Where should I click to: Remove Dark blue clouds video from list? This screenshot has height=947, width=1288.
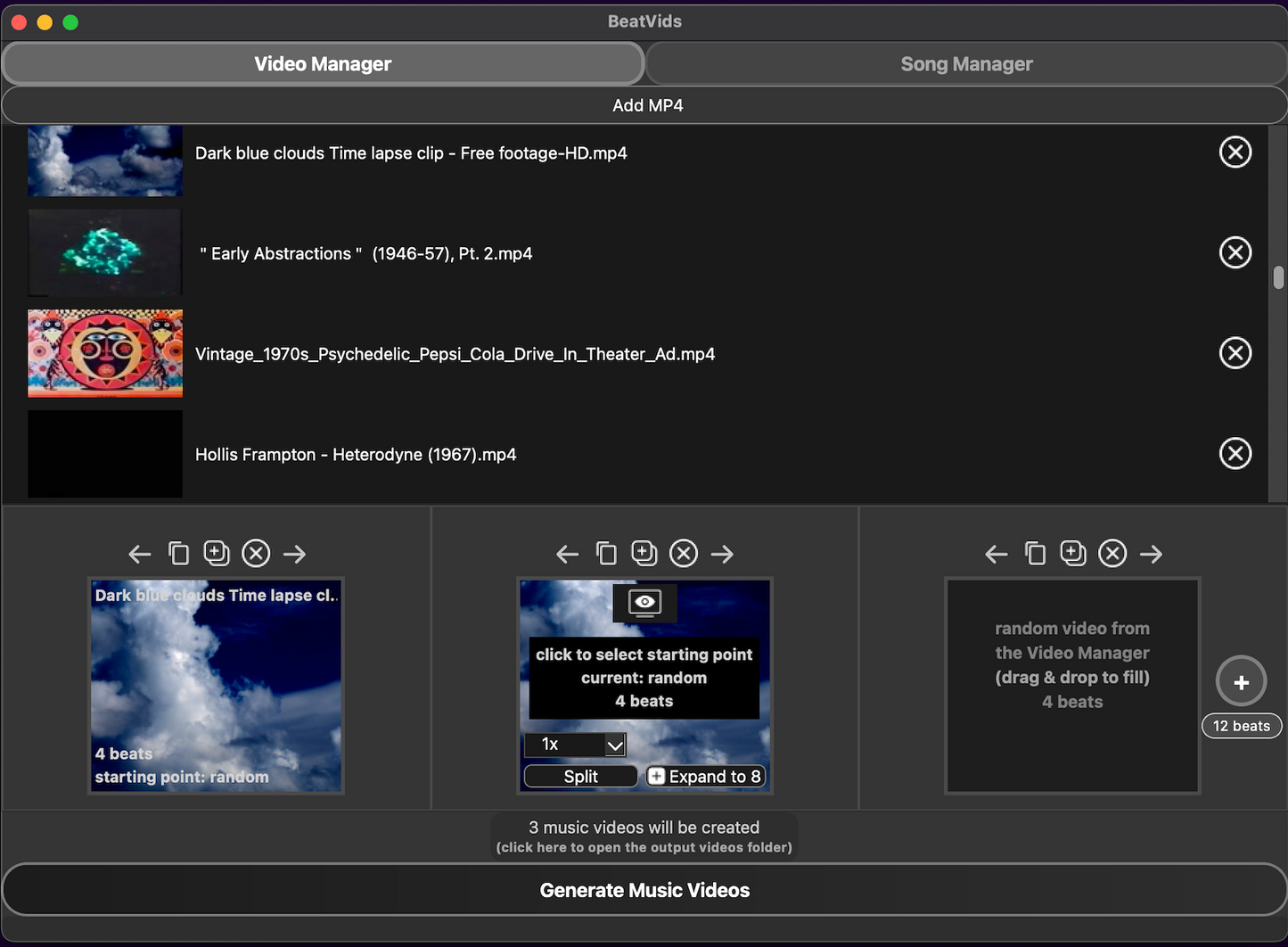1235,152
